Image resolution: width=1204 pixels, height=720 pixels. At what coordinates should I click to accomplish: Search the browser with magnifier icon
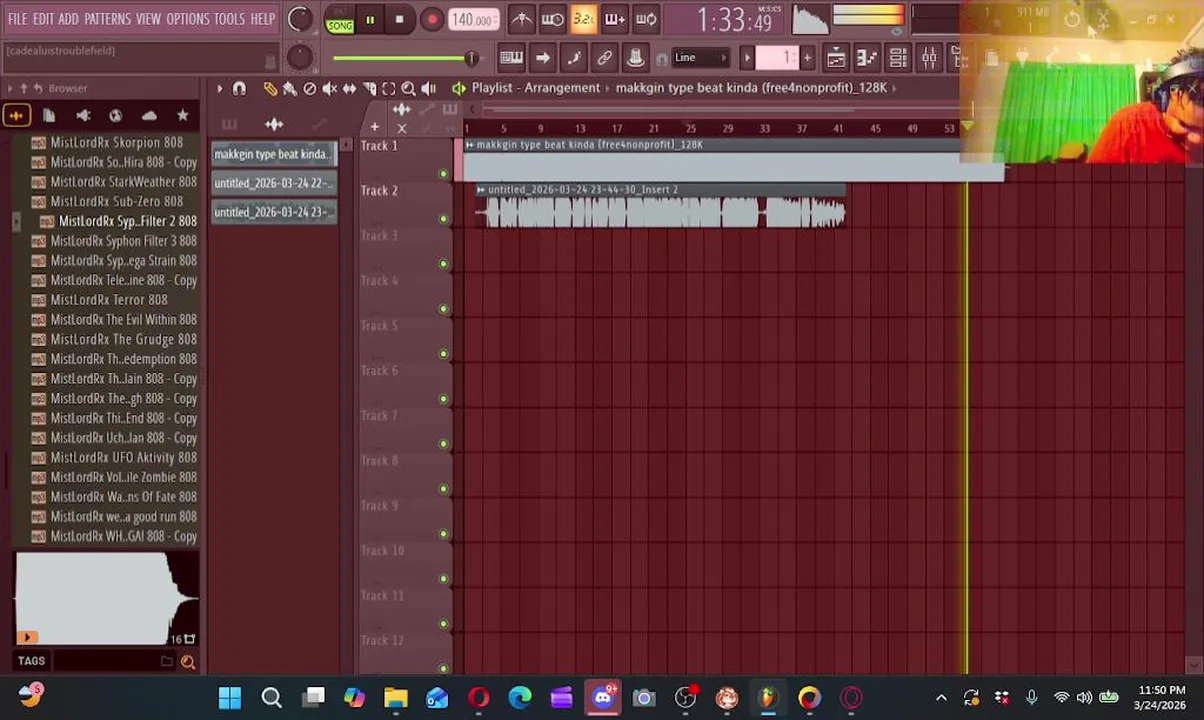pos(187,661)
